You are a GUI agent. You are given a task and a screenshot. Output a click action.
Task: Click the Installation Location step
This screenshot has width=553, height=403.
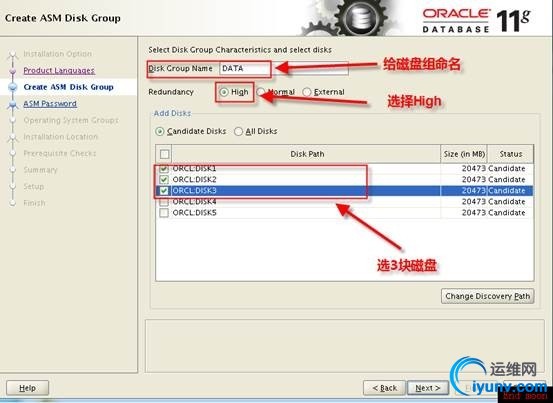click(x=61, y=137)
